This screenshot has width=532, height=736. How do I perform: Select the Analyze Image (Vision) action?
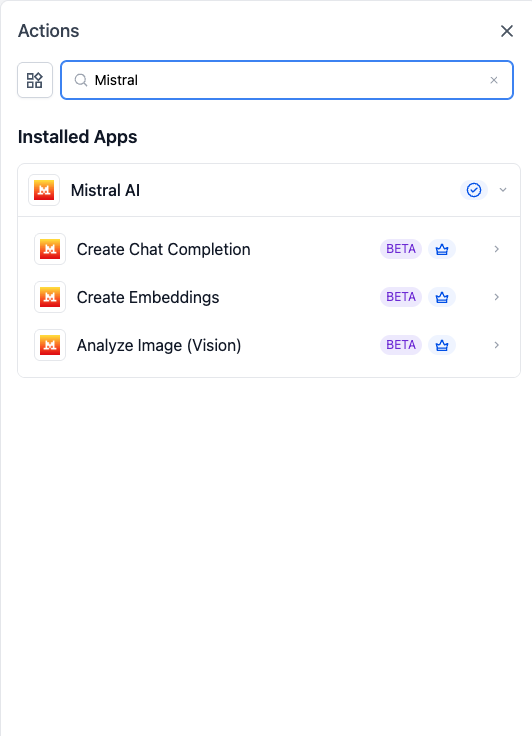point(269,345)
